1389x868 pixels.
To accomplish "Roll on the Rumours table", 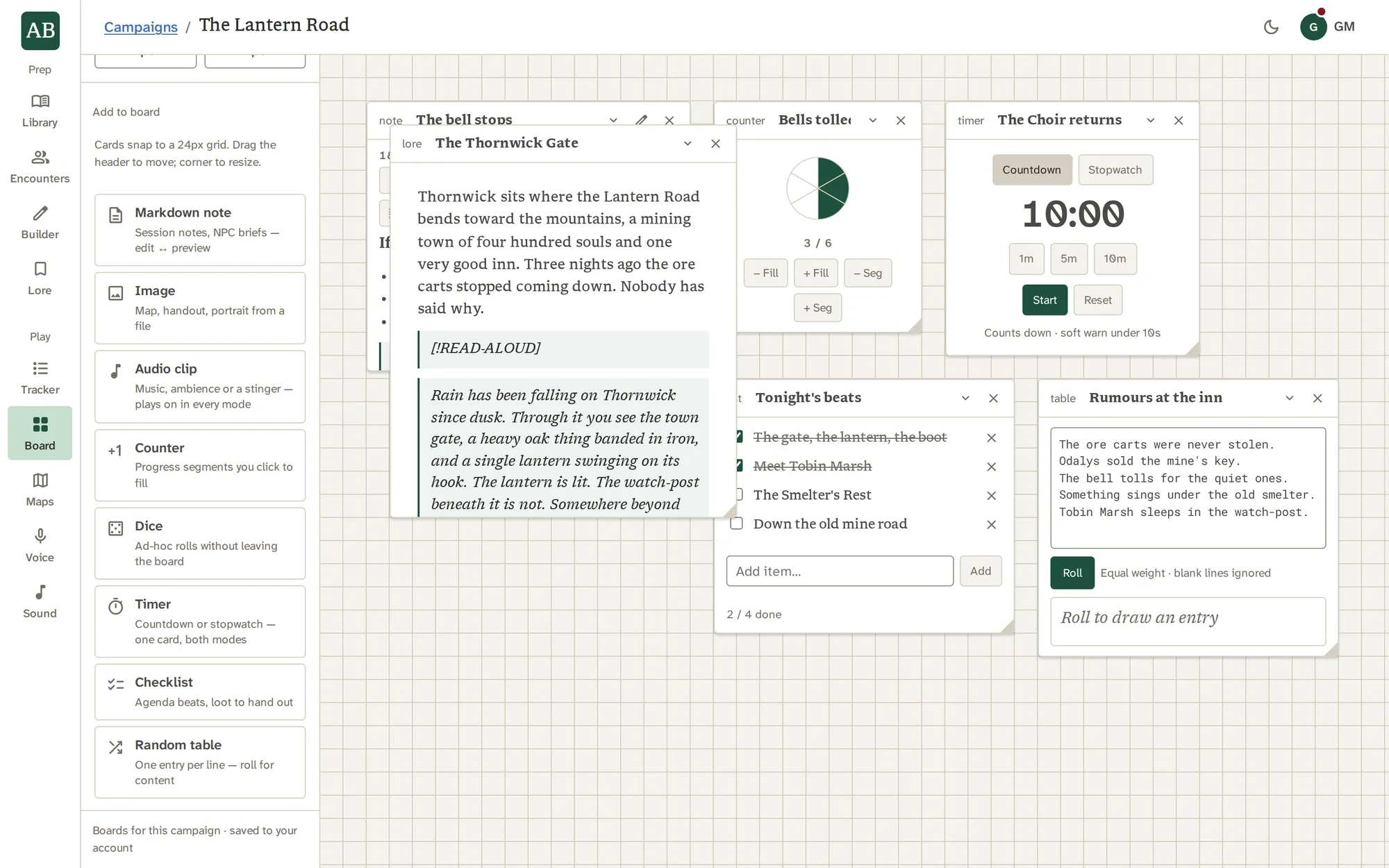I will (x=1072, y=573).
